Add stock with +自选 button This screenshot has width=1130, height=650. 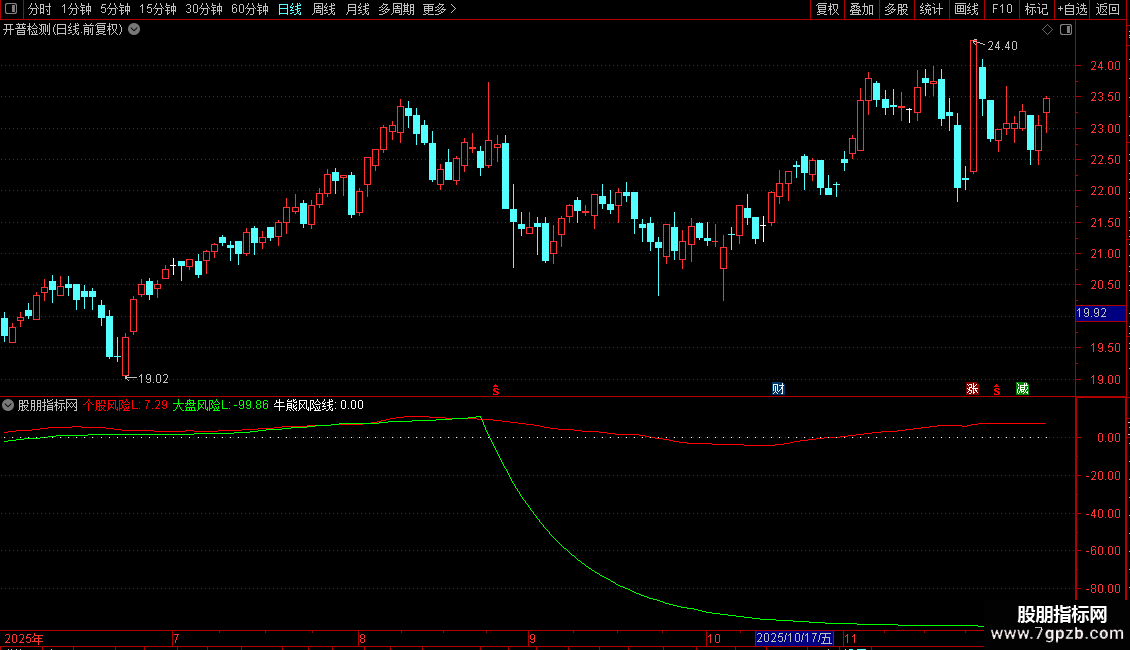(x=1072, y=9)
